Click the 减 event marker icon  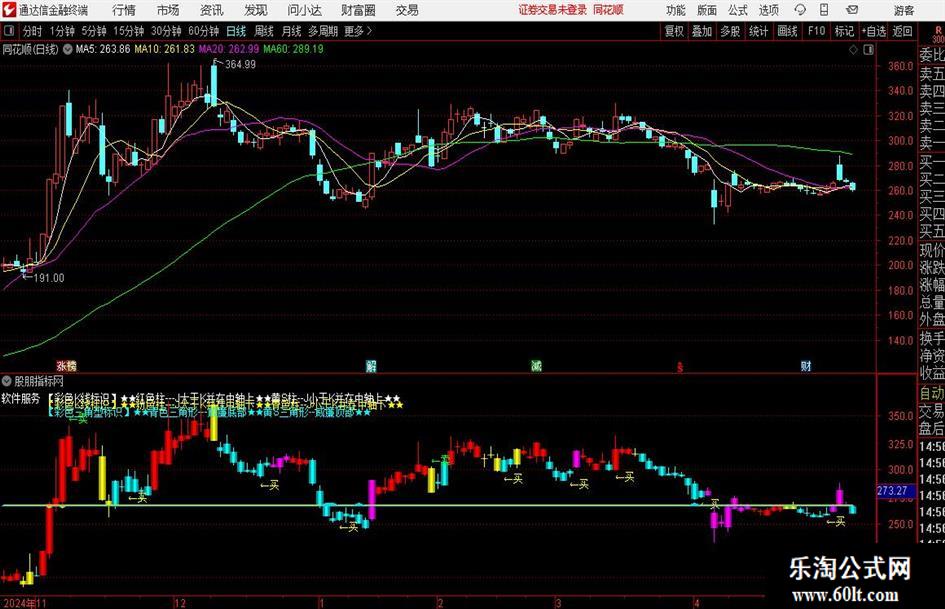536,365
